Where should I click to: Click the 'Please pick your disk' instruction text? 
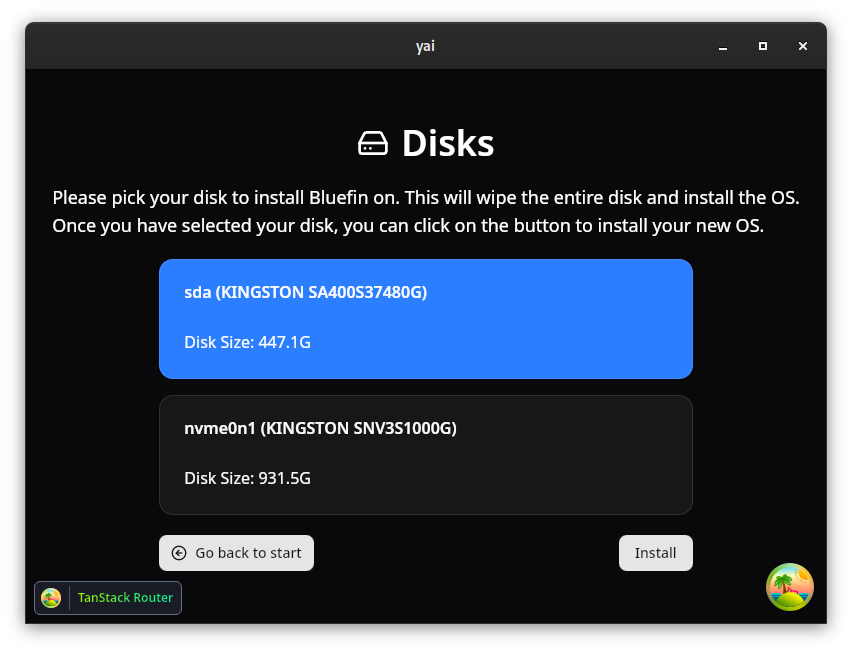(425, 211)
